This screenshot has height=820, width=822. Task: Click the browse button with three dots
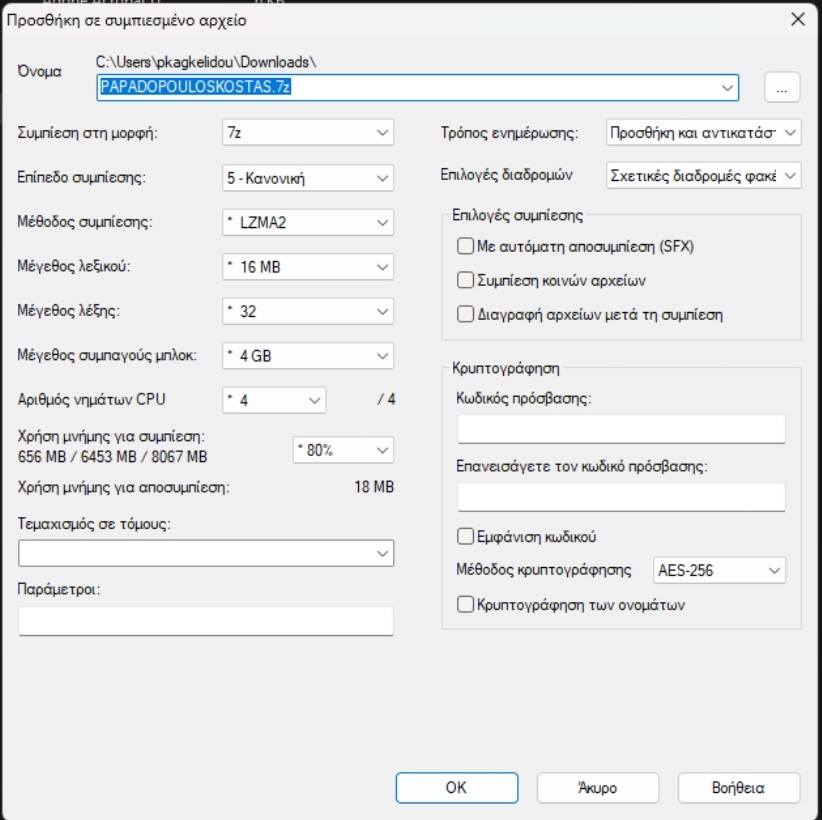(x=782, y=88)
